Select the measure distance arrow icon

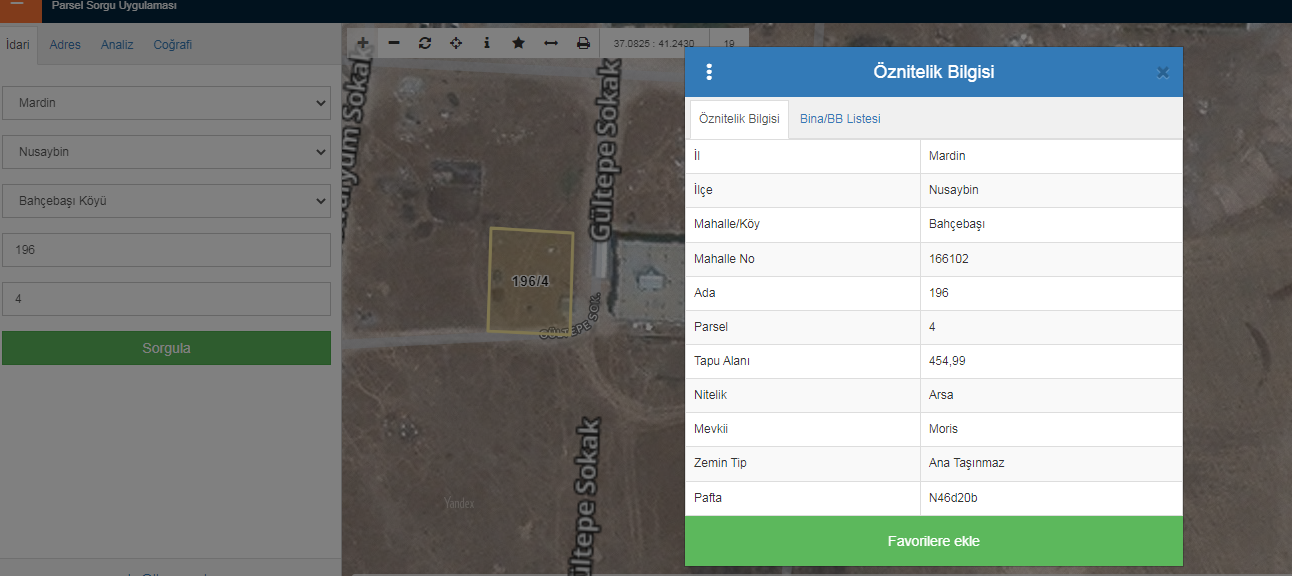[550, 43]
